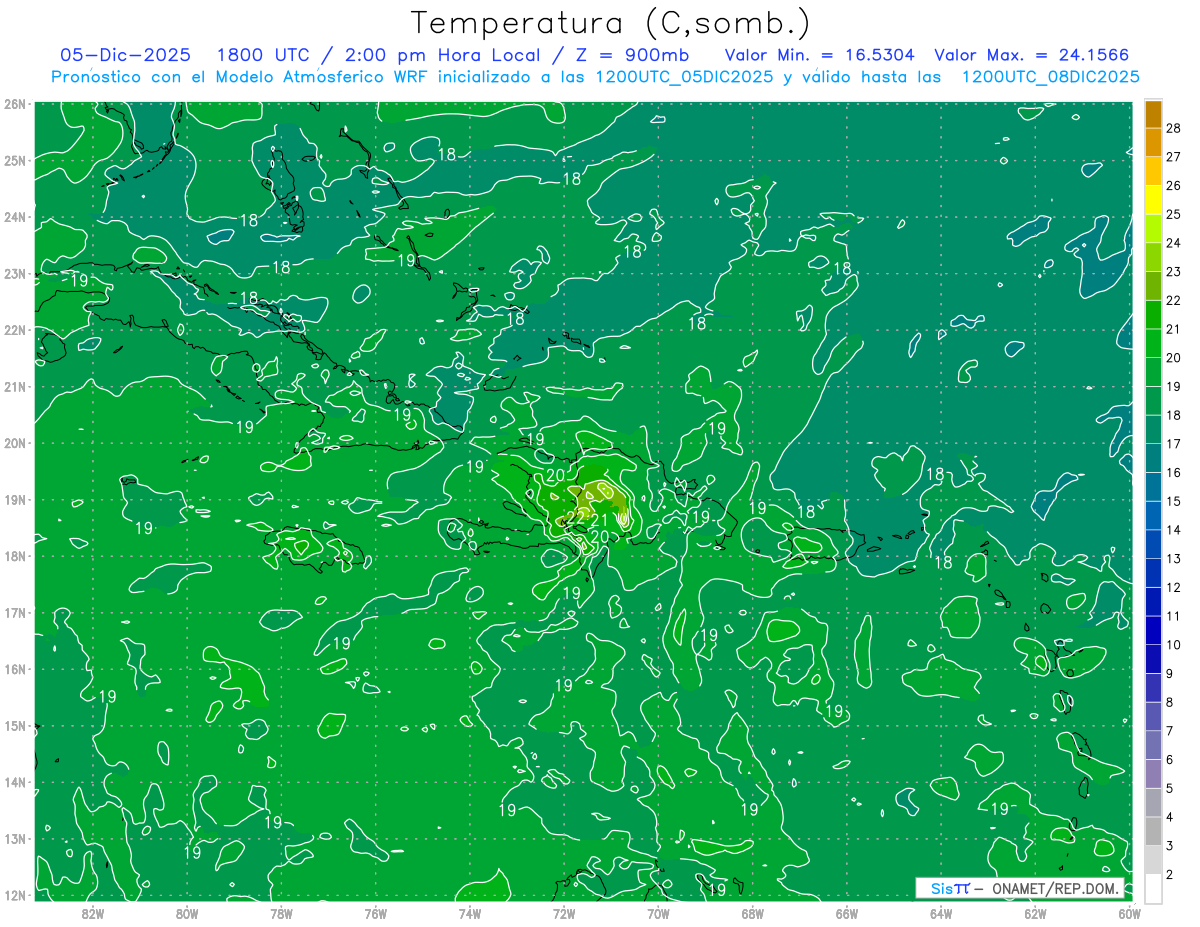Click the legend value "2"
The width and height of the screenshot is (1200, 927).
click(x=1170, y=875)
